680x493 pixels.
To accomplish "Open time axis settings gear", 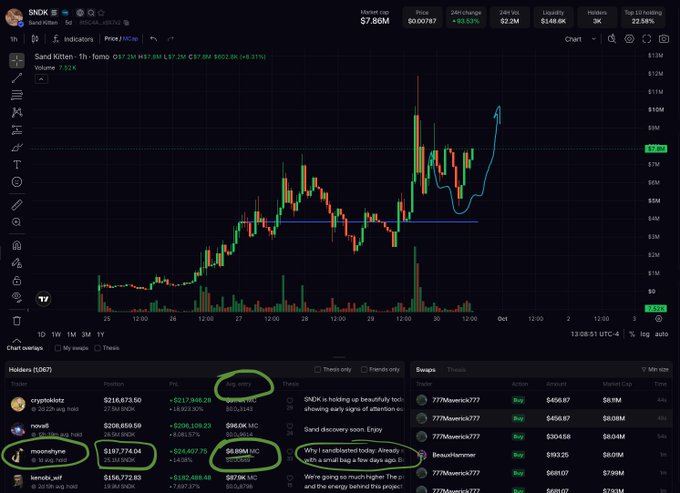I will [658, 319].
